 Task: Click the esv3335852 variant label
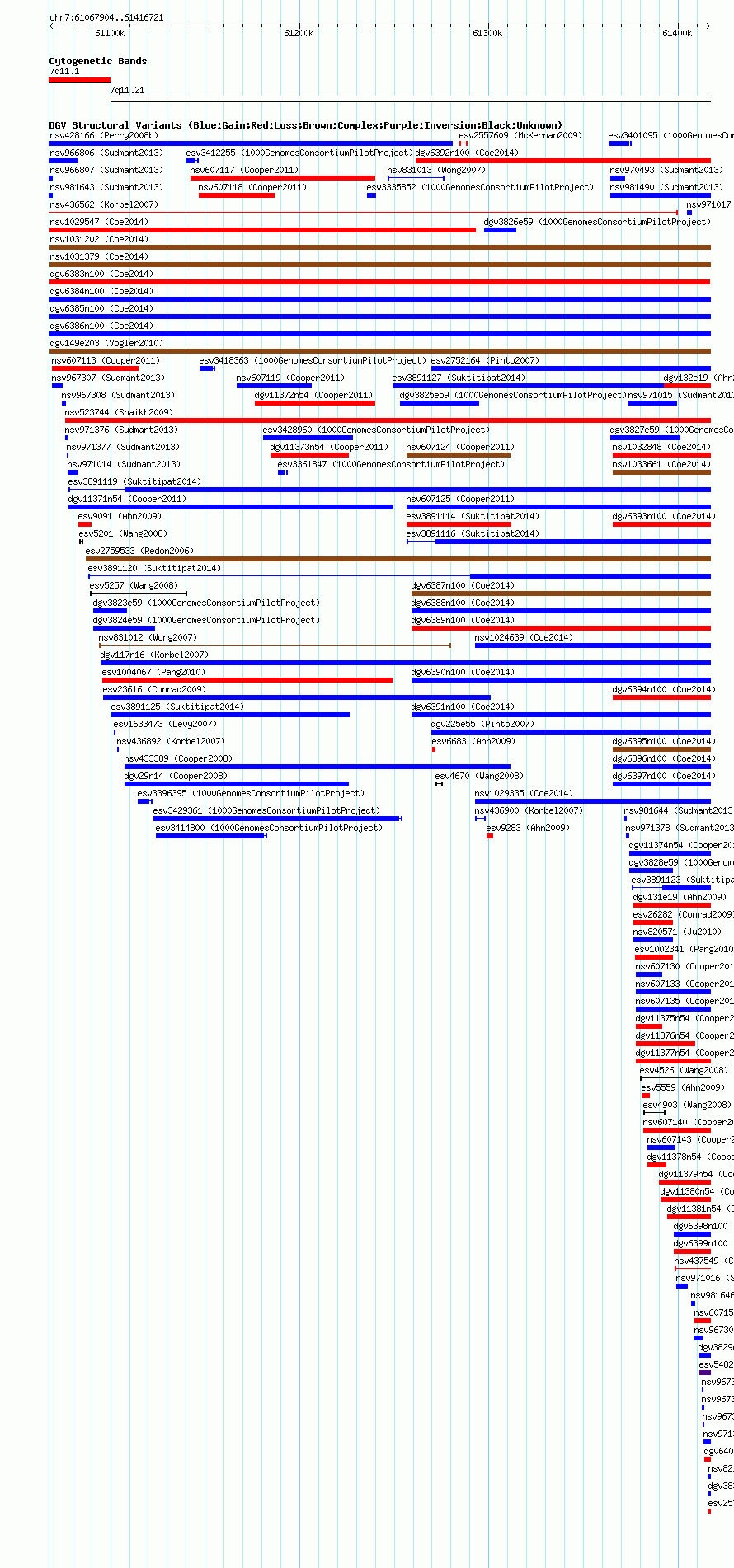pos(480,187)
